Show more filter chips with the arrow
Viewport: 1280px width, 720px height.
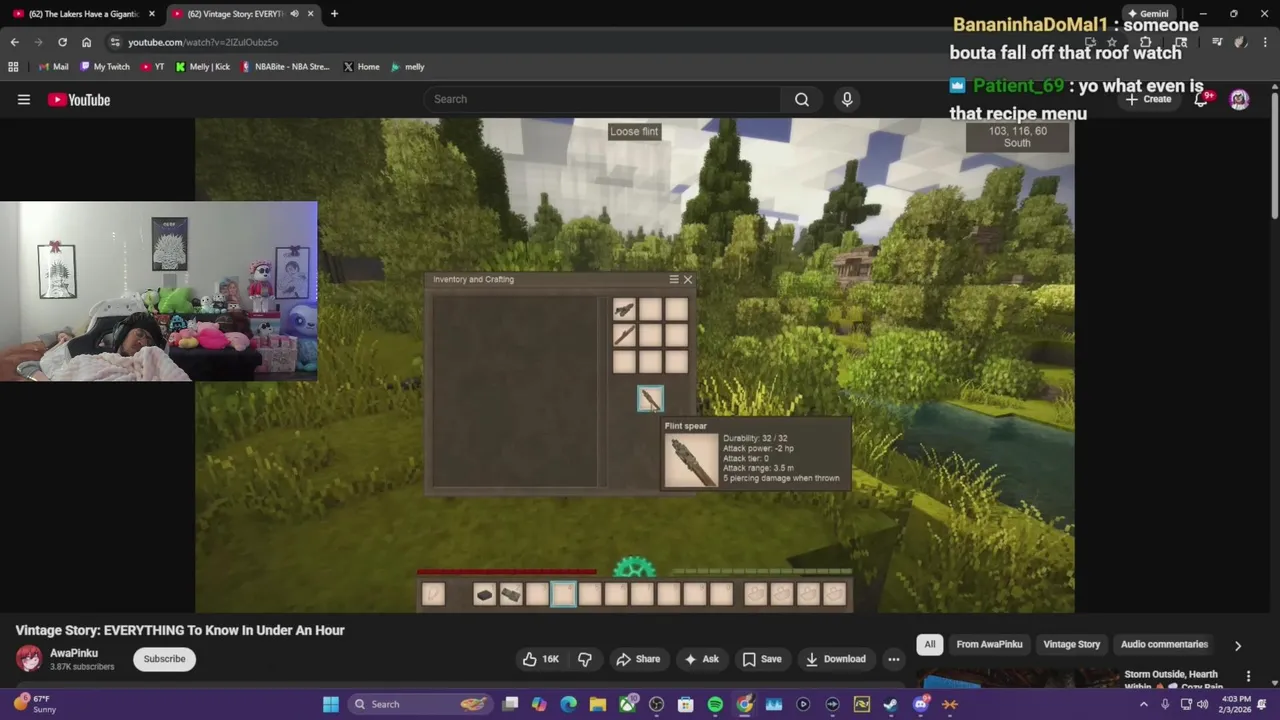click(x=1238, y=646)
